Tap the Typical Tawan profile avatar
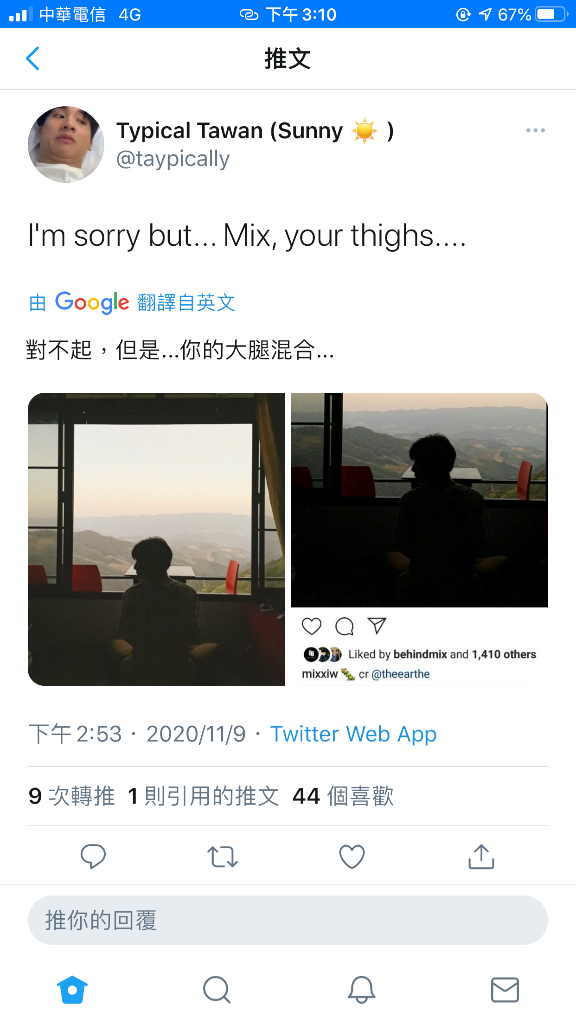This screenshot has width=576, height=1024. click(x=66, y=144)
